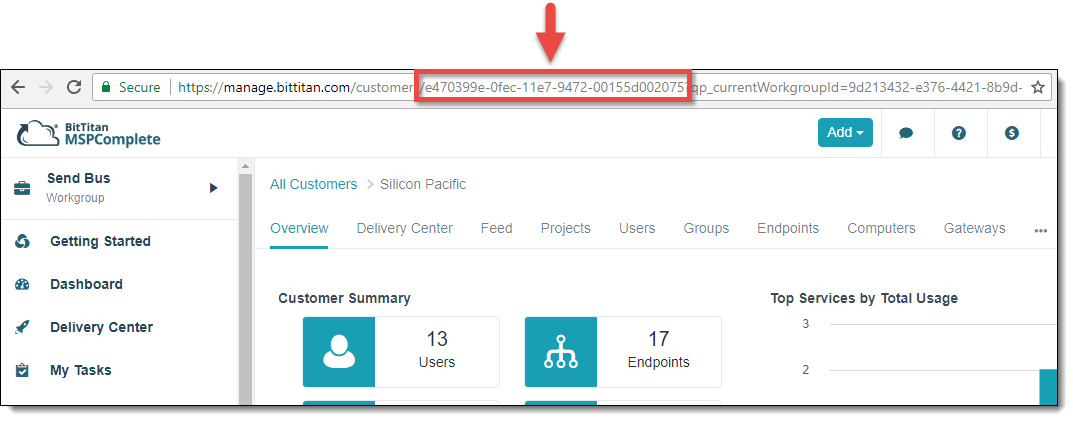Click the green Secure padlock icon

point(105,87)
